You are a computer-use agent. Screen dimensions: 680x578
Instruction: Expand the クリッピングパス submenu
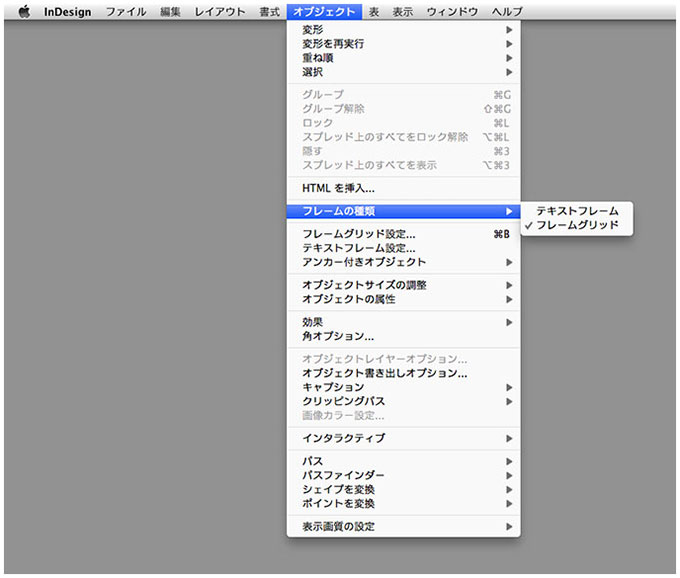(x=403, y=402)
